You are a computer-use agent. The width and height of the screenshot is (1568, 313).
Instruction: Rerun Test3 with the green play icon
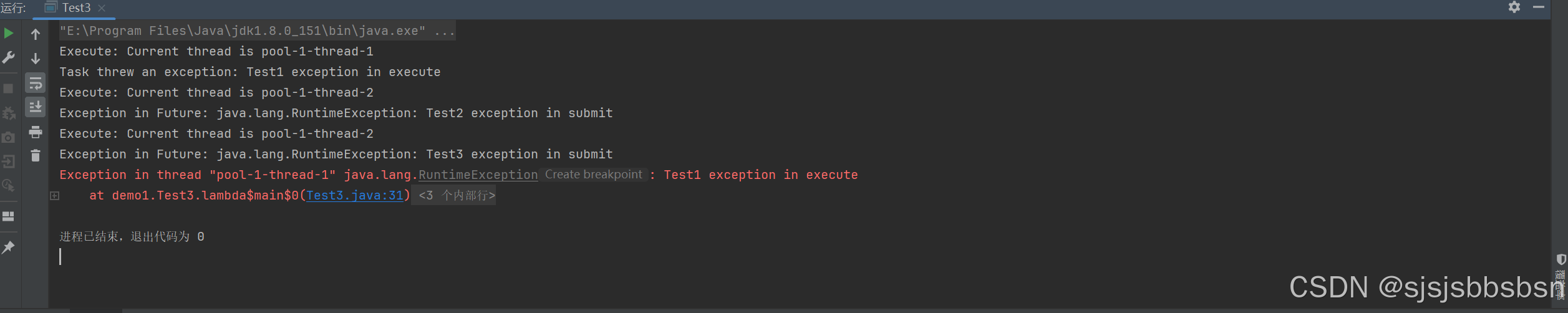(9, 33)
